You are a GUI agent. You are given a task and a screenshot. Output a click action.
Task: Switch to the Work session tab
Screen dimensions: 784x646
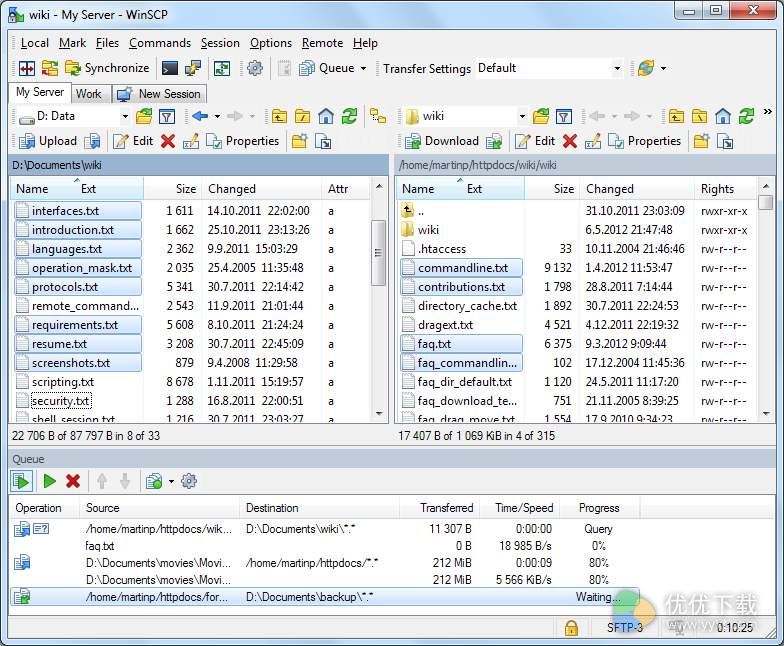pos(88,94)
